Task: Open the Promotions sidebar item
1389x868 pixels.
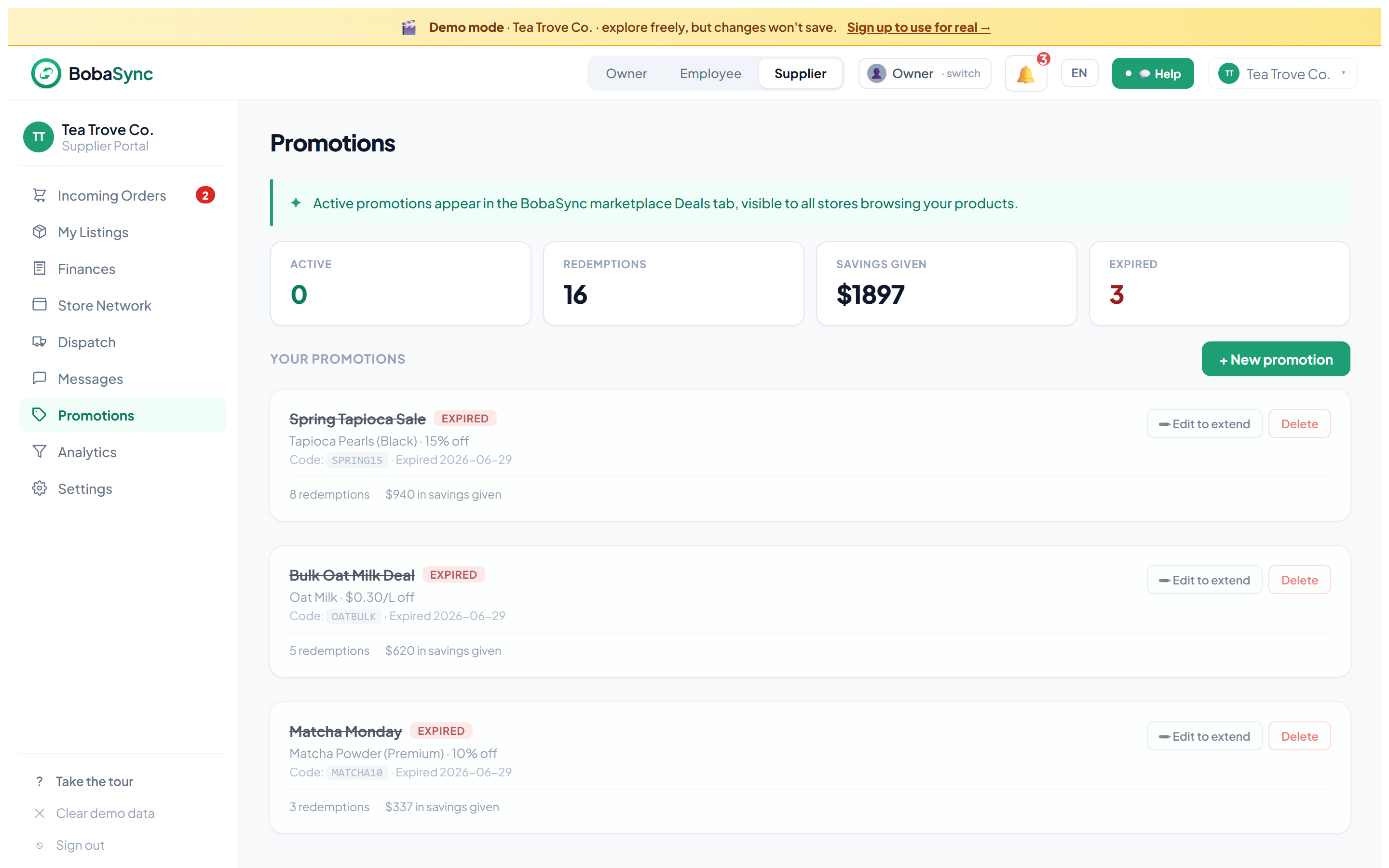Action: (123, 415)
